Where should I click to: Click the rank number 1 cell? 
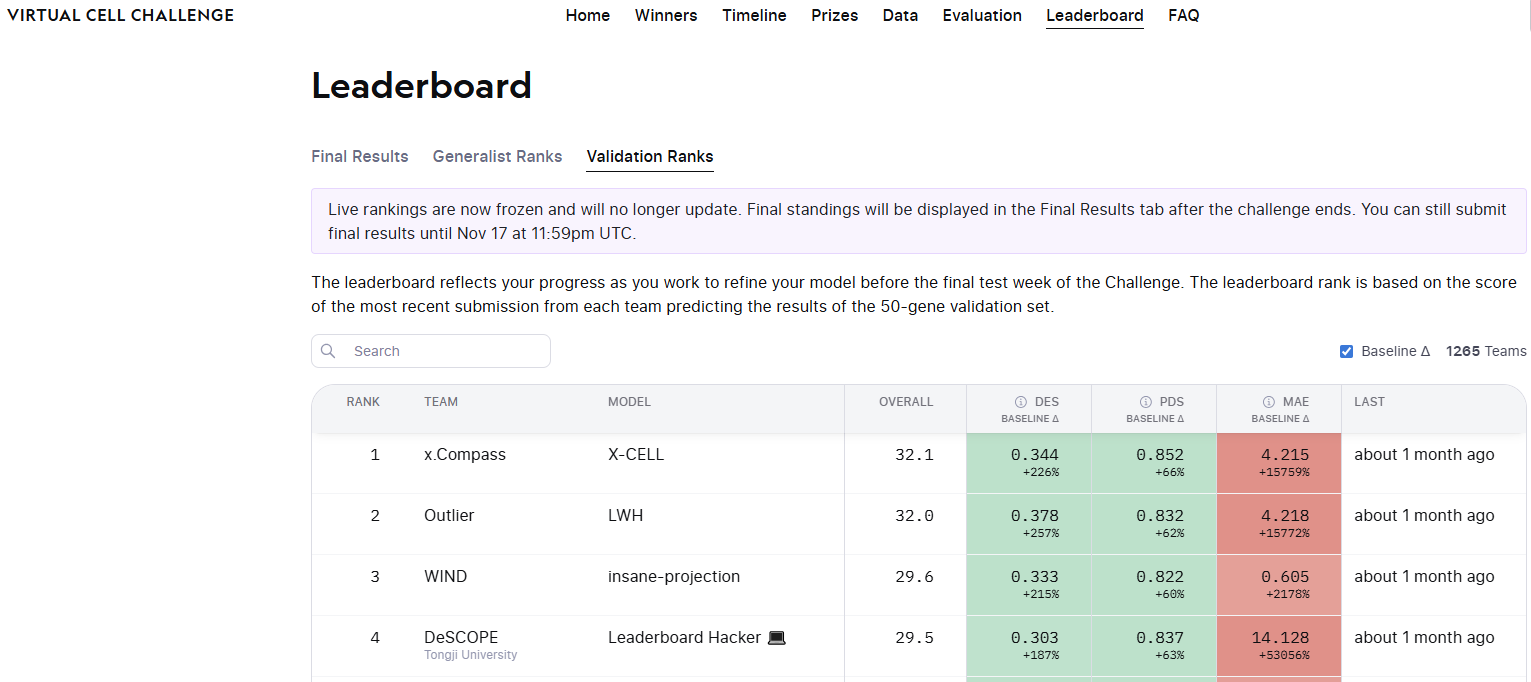pos(375,455)
